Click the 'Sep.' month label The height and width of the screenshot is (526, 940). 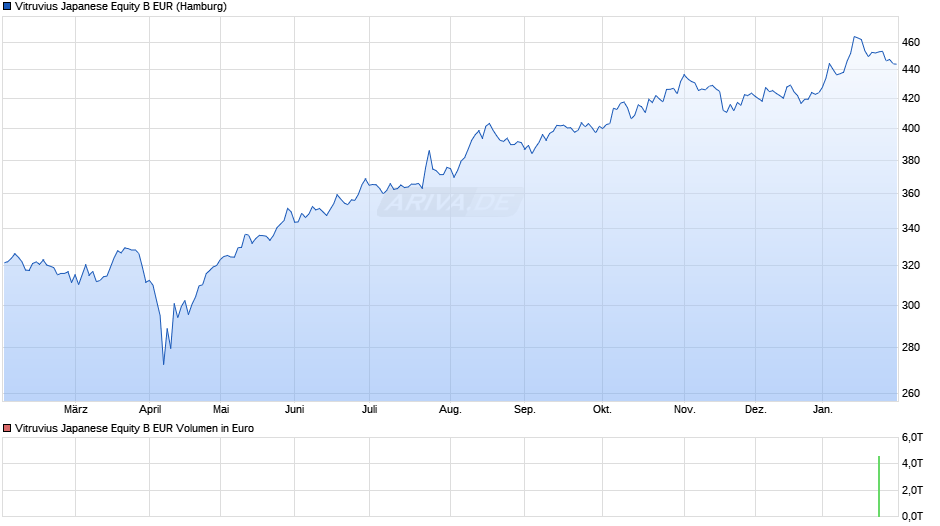coord(525,409)
